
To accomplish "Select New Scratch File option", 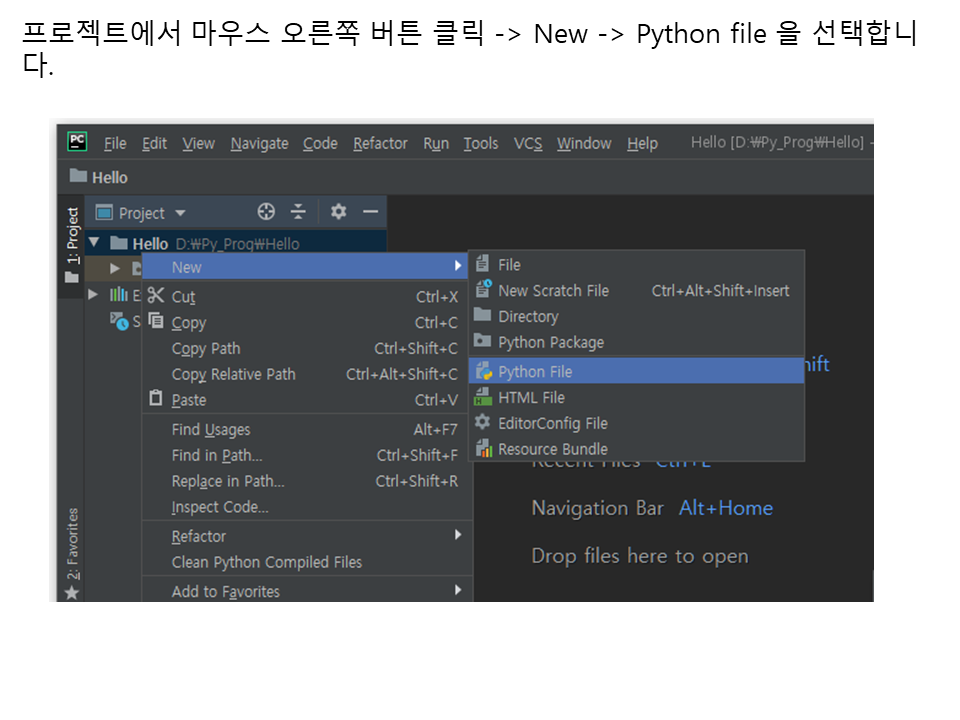I will 553,291.
